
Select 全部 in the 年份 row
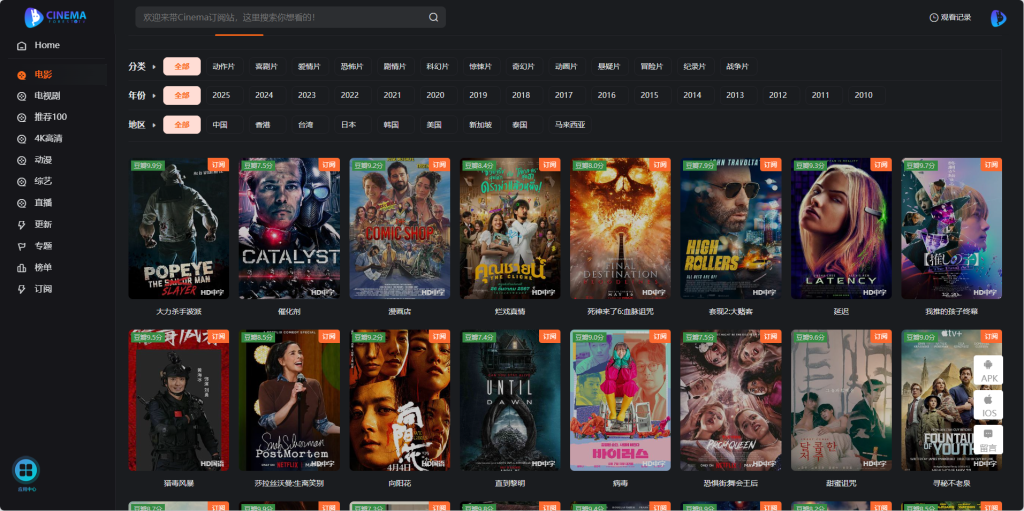click(182, 95)
